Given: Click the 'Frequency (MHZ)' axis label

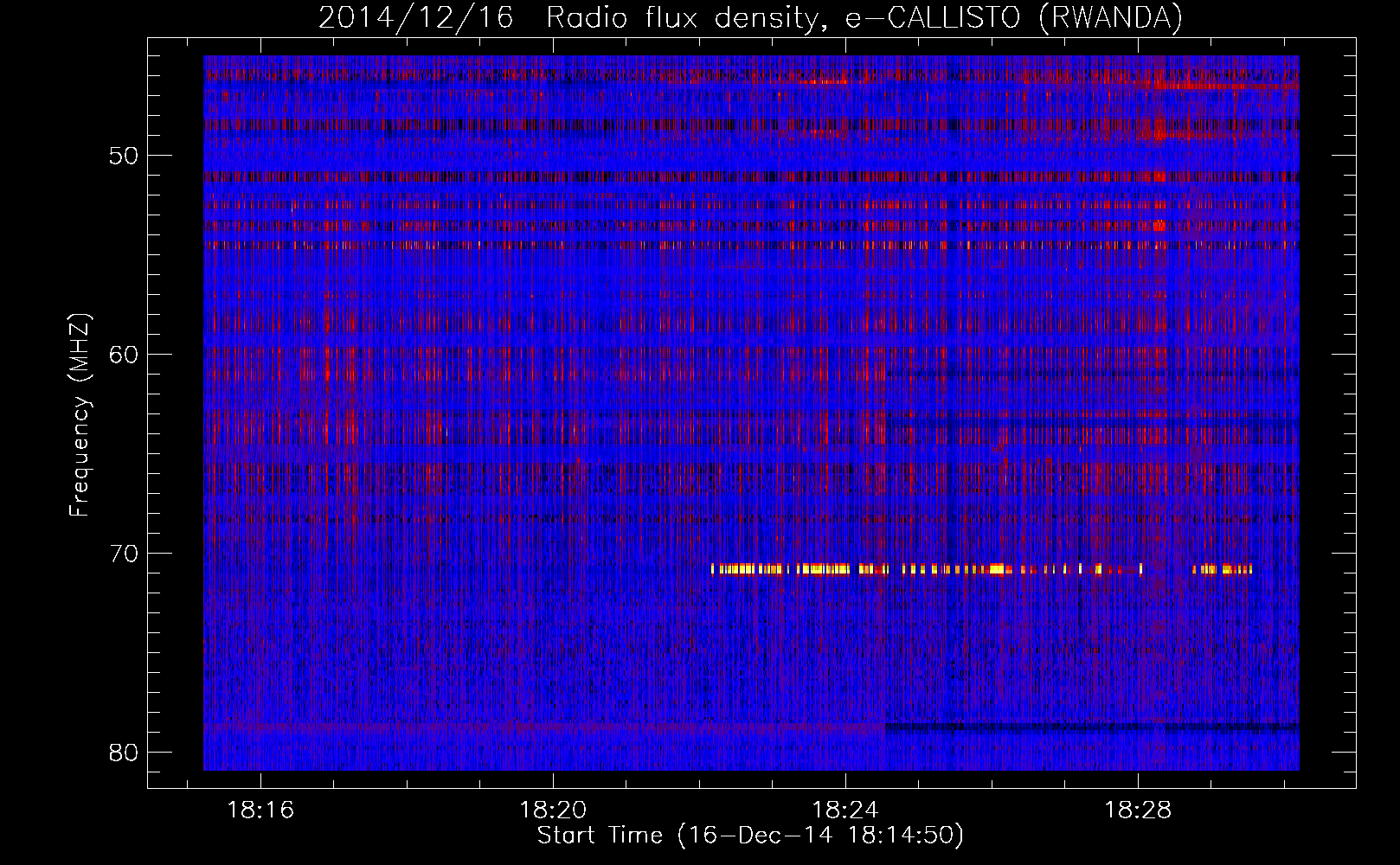Looking at the screenshot, I should tap(80, 415).
